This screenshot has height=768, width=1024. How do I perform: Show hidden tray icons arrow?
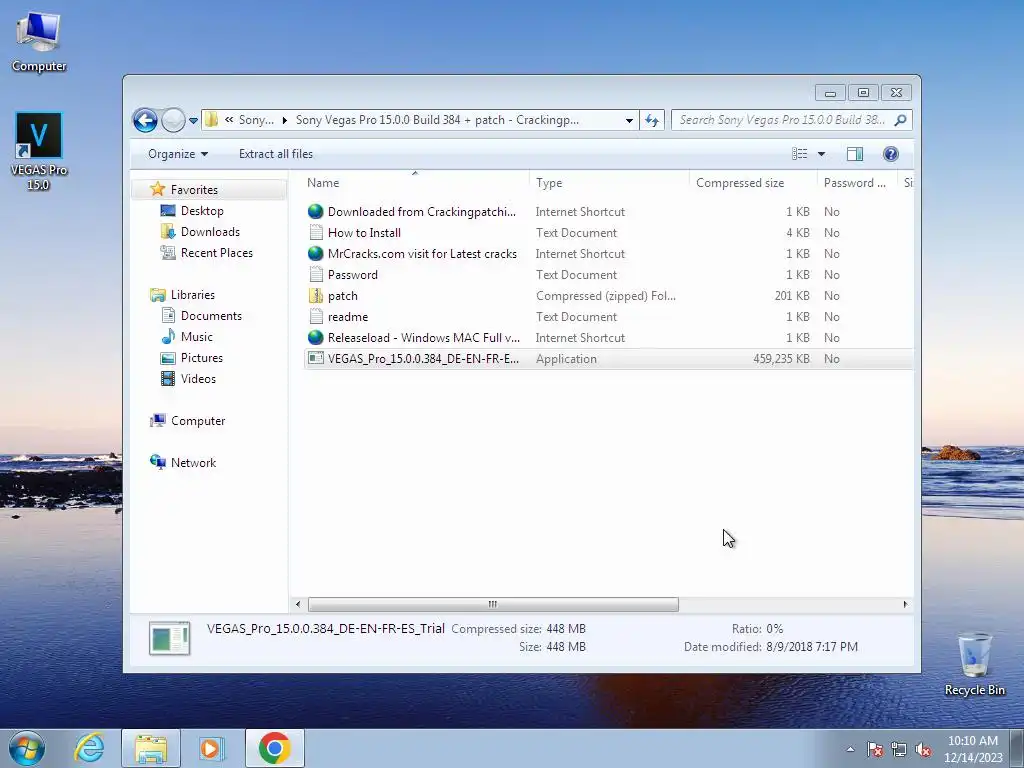pyautogui.click(x=850, y=749)
